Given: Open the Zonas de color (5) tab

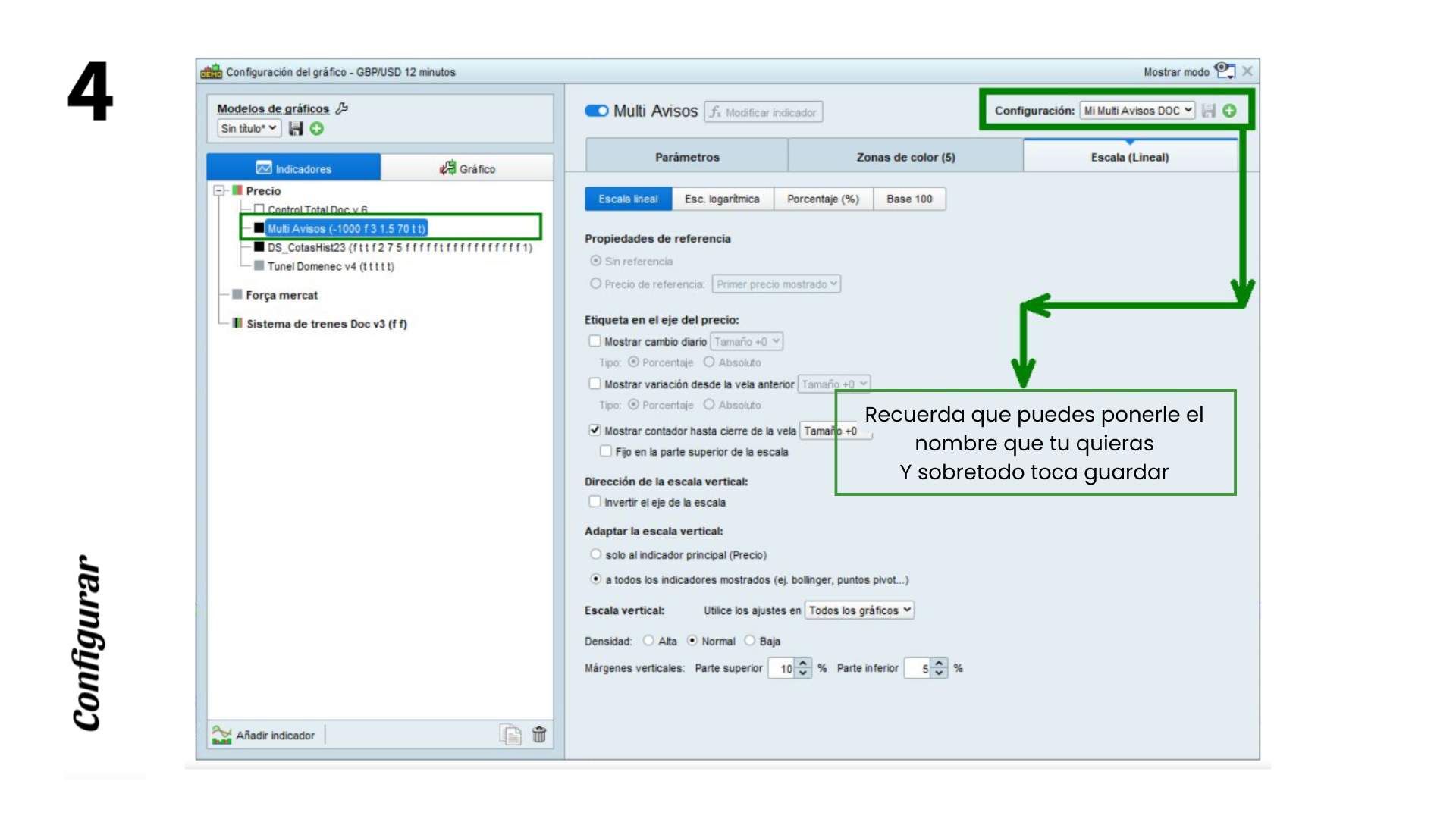Looking at the screenshot, I should pyautogui.click(x=905, y=157).
